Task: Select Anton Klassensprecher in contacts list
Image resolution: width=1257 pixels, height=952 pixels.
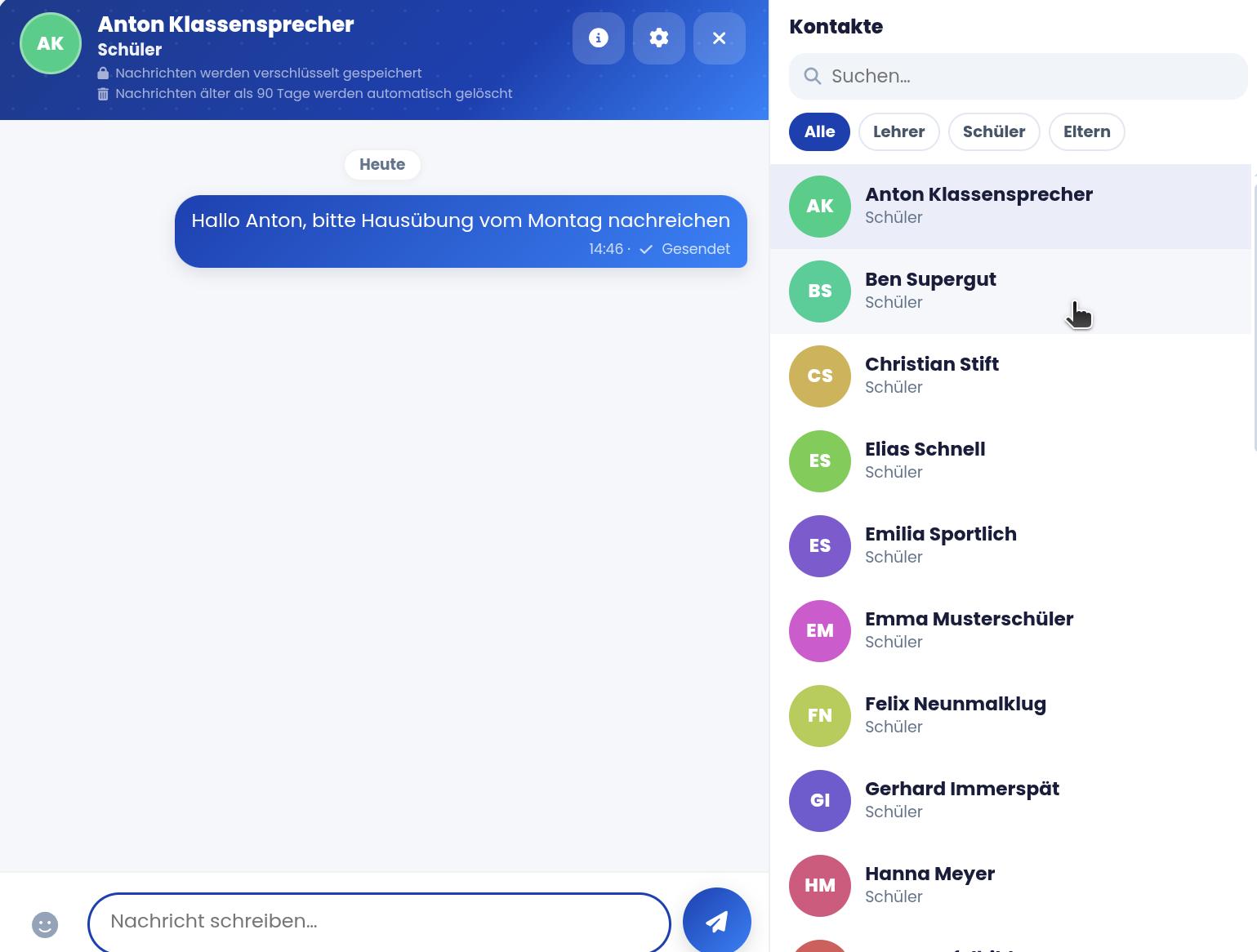Action: coord(1010,207)
